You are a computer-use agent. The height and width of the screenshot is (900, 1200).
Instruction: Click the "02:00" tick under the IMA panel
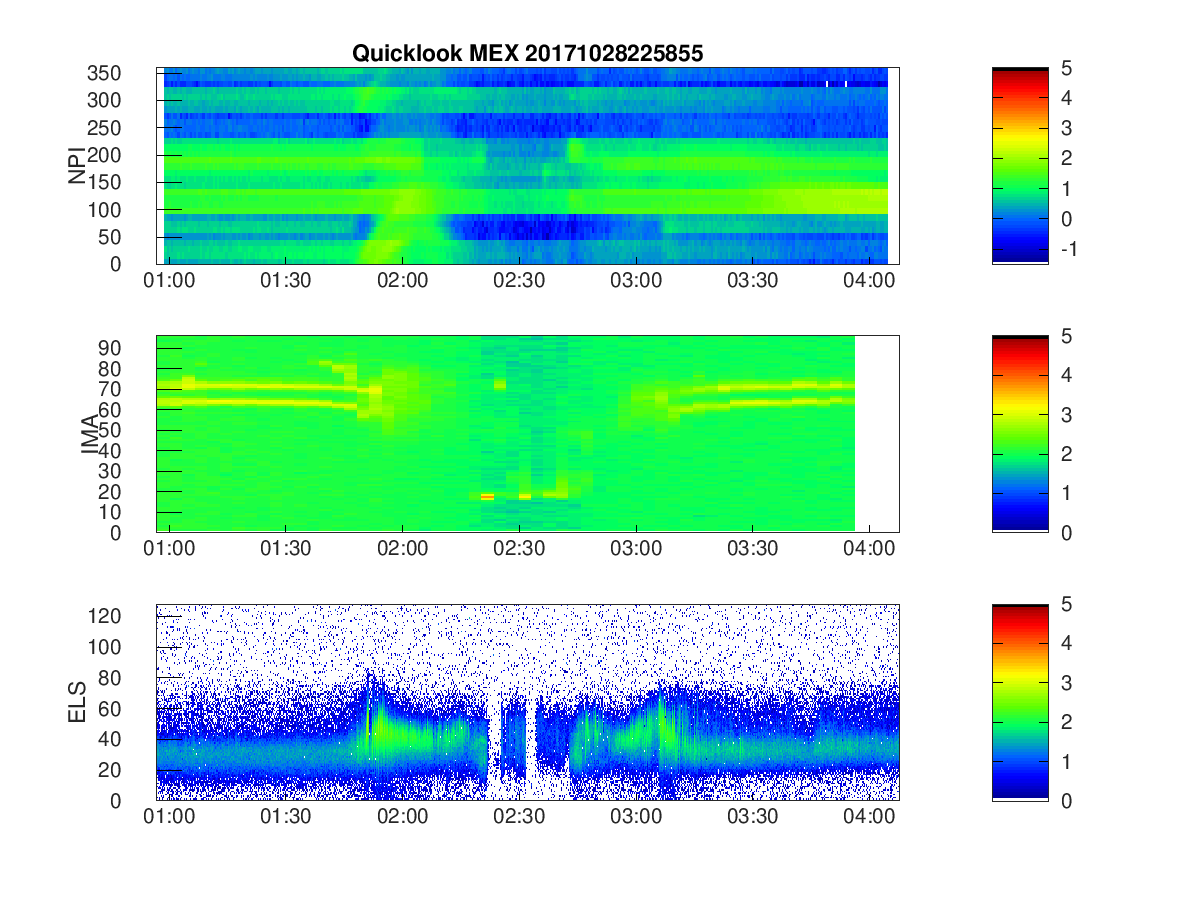point(403,551)
